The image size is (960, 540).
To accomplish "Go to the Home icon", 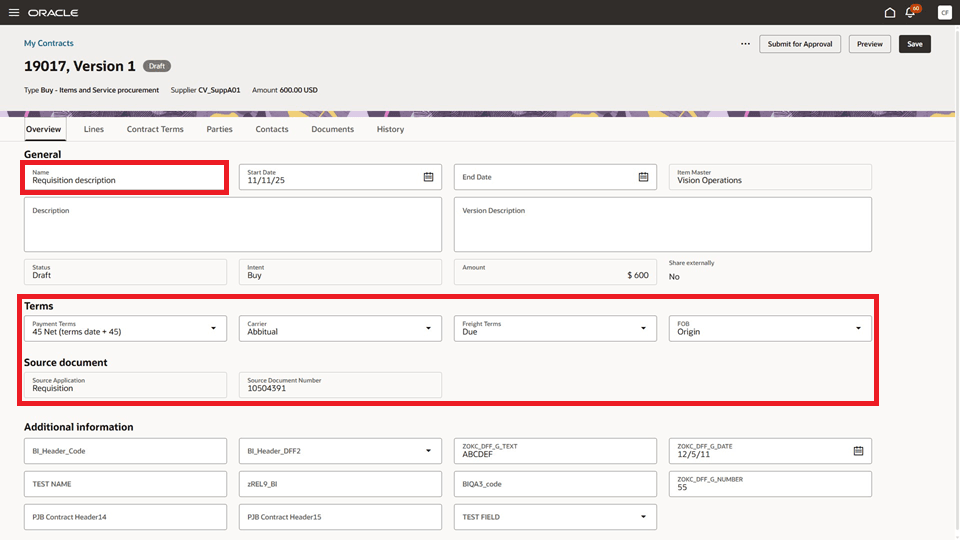I will click(890, 12).
